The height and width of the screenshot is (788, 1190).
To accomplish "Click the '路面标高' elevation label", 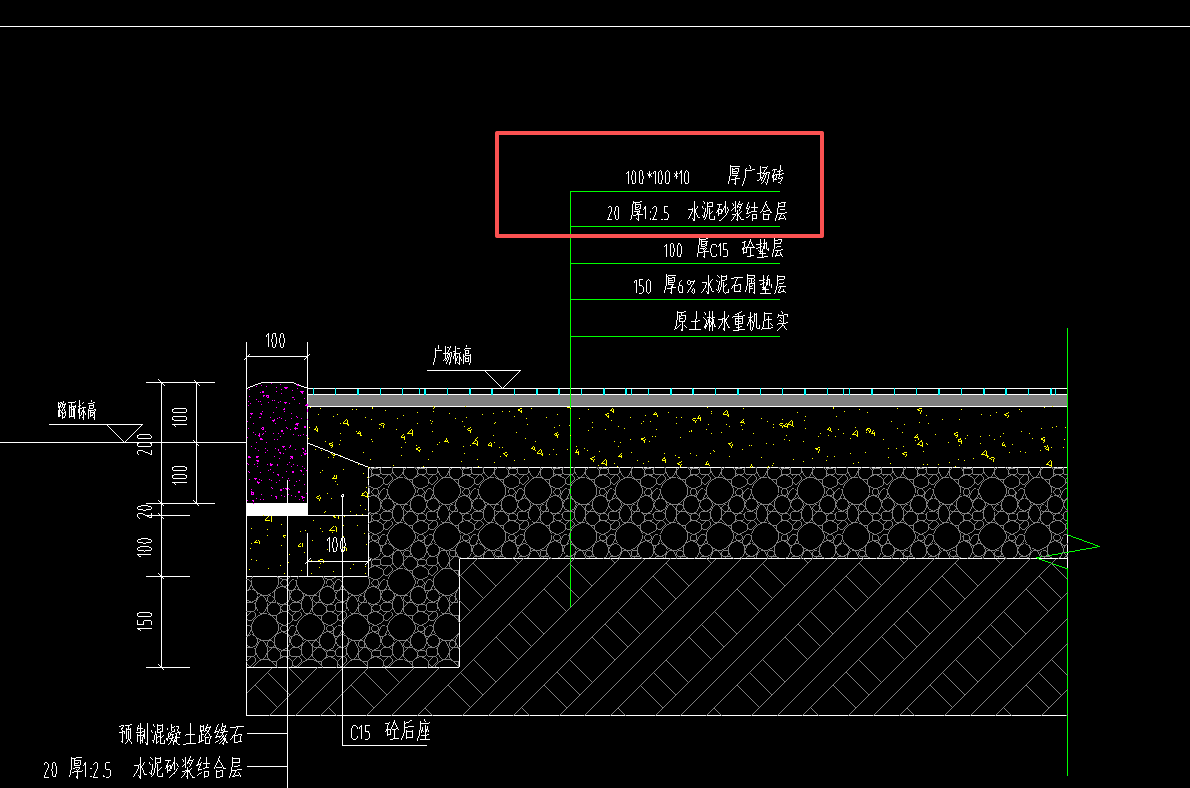I will pyautogui.click(x=77, y=411).
